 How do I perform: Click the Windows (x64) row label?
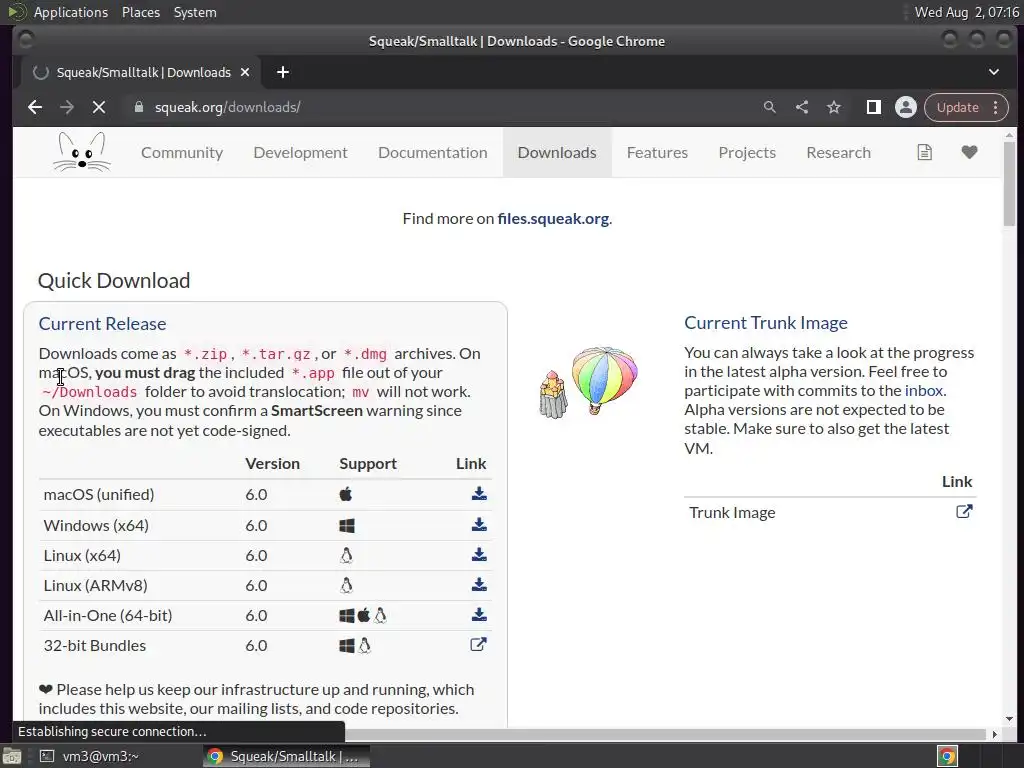pos(96,525)
